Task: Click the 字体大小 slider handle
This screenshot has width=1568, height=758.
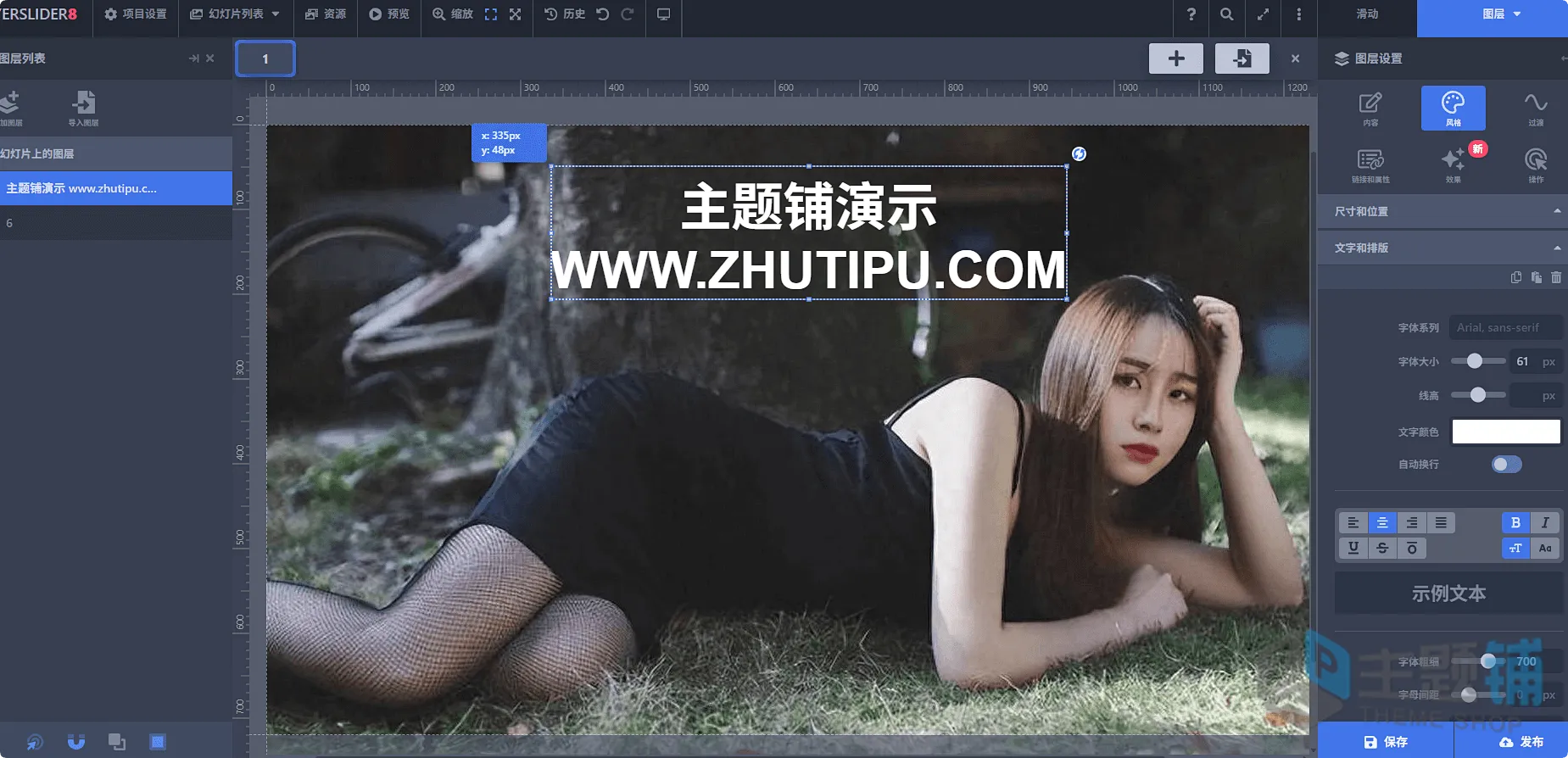Action: [1475, 361]
